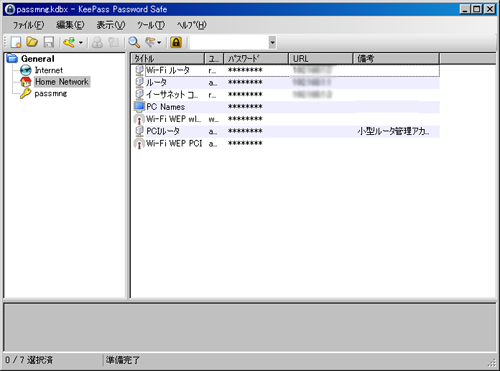Sort by the タイトル column header
Image resolution: width=500 pixels, height=371 pixels.
(x=168, y=59)
